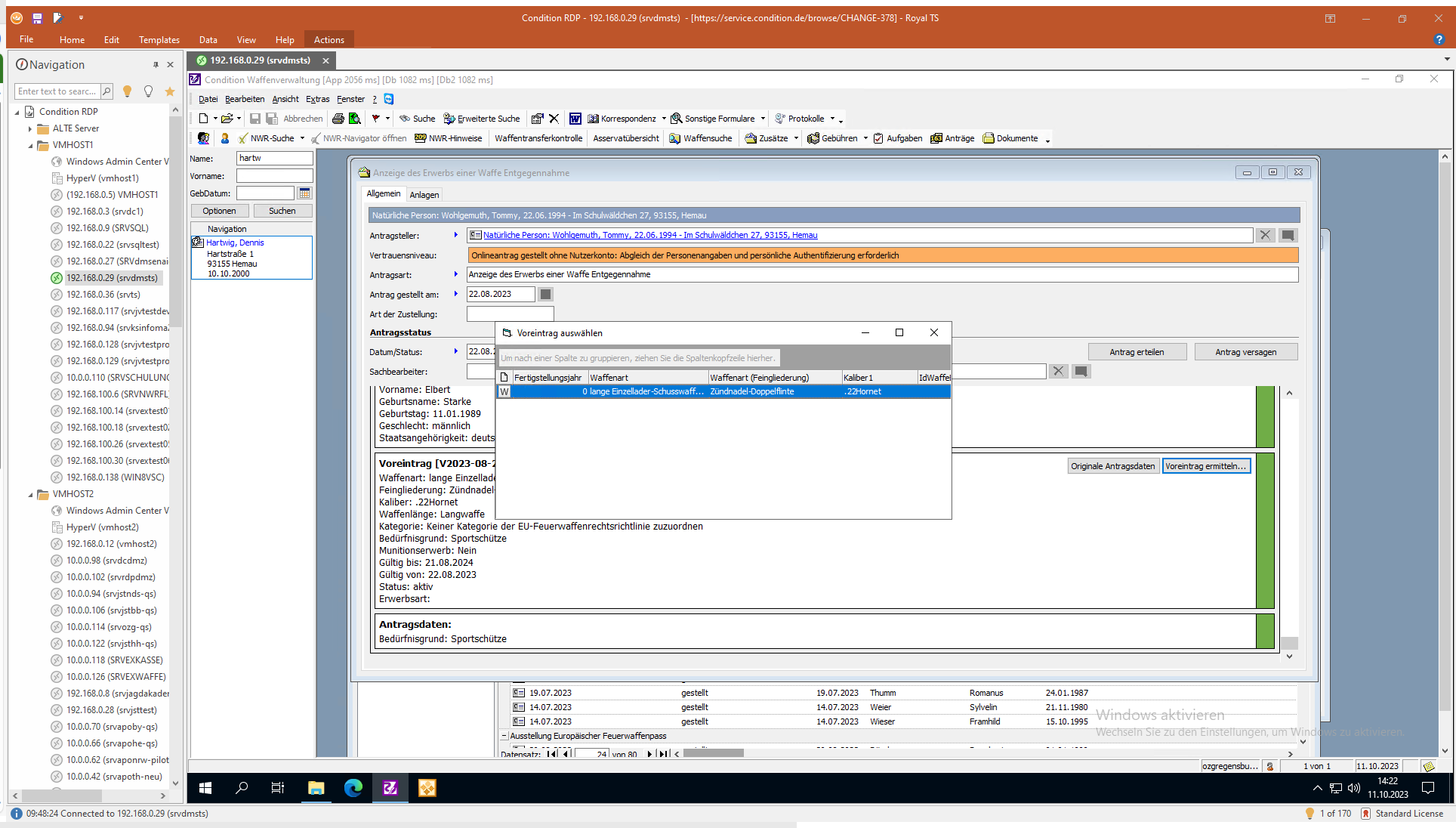Open calendar picker next to GebDatum

click(304, 193)
